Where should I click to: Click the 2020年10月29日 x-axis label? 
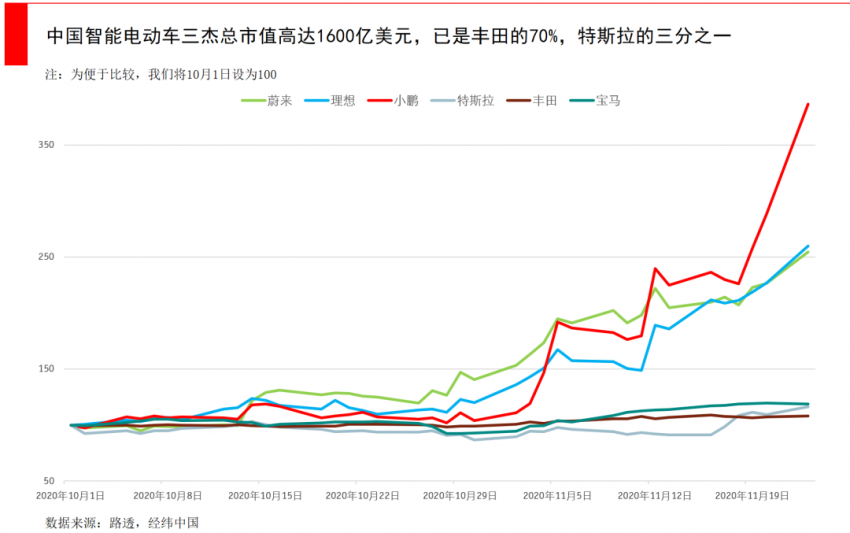460,496
